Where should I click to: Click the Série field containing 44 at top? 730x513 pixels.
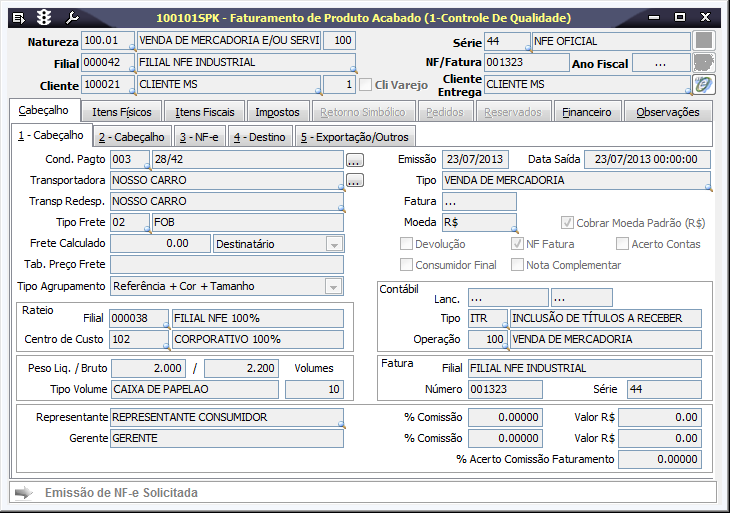point(507,41)
